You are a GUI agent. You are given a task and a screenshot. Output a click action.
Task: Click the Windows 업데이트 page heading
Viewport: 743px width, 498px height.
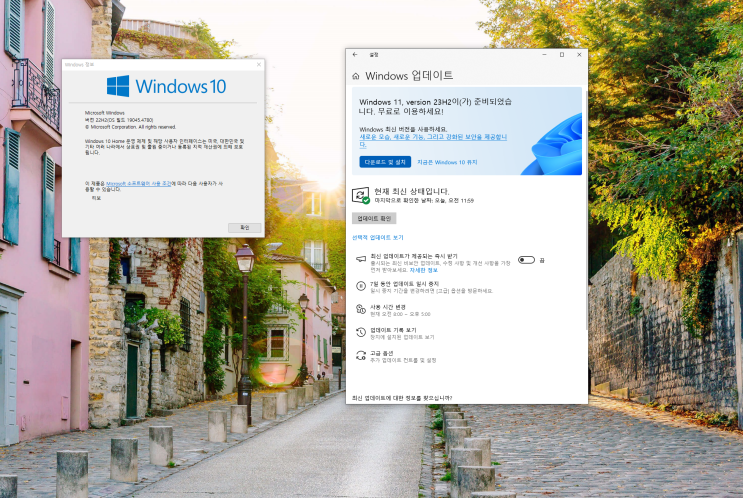click(x=409, y=76)
